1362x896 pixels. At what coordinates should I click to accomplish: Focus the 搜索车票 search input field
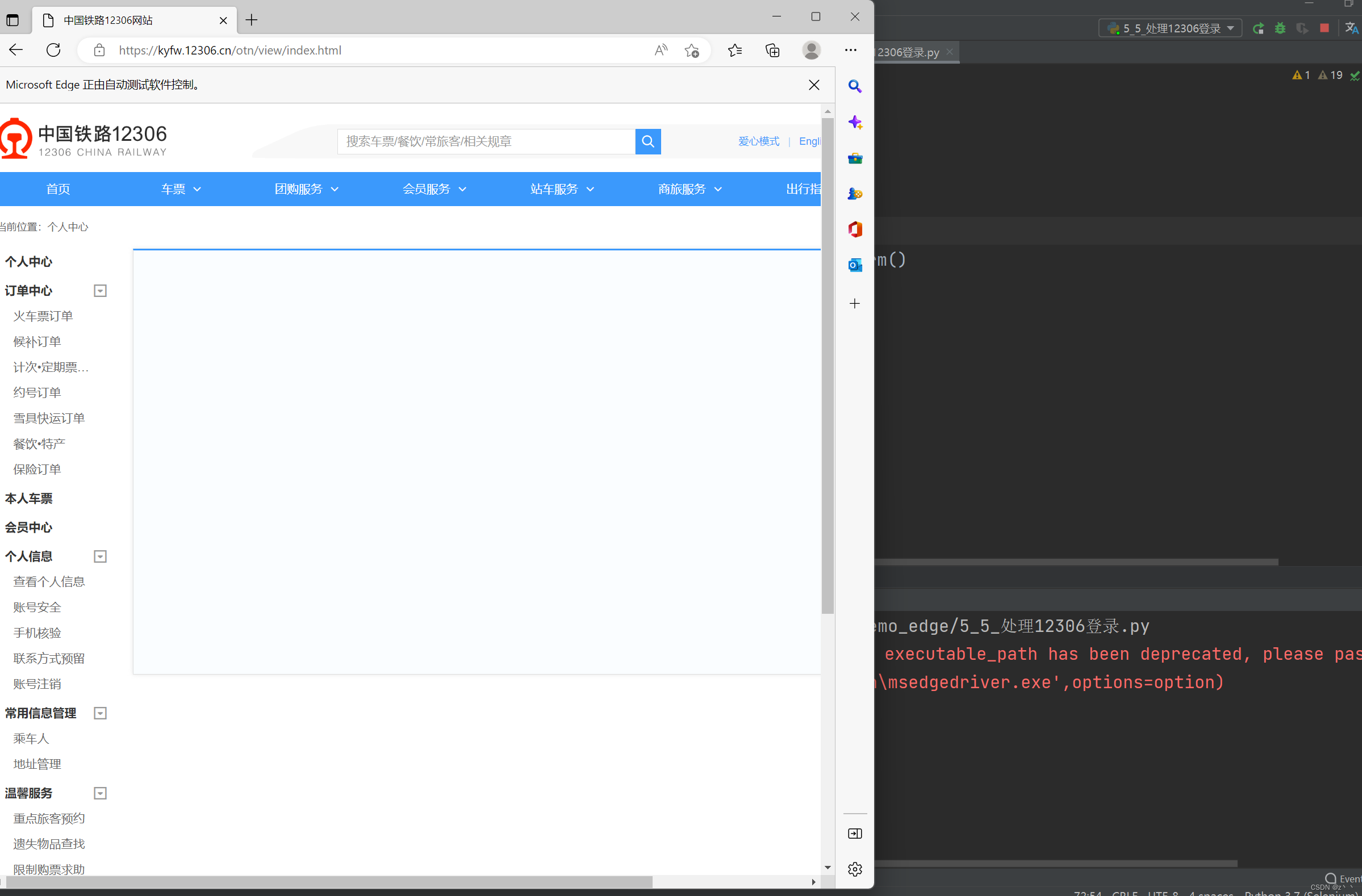pos(486,141)
